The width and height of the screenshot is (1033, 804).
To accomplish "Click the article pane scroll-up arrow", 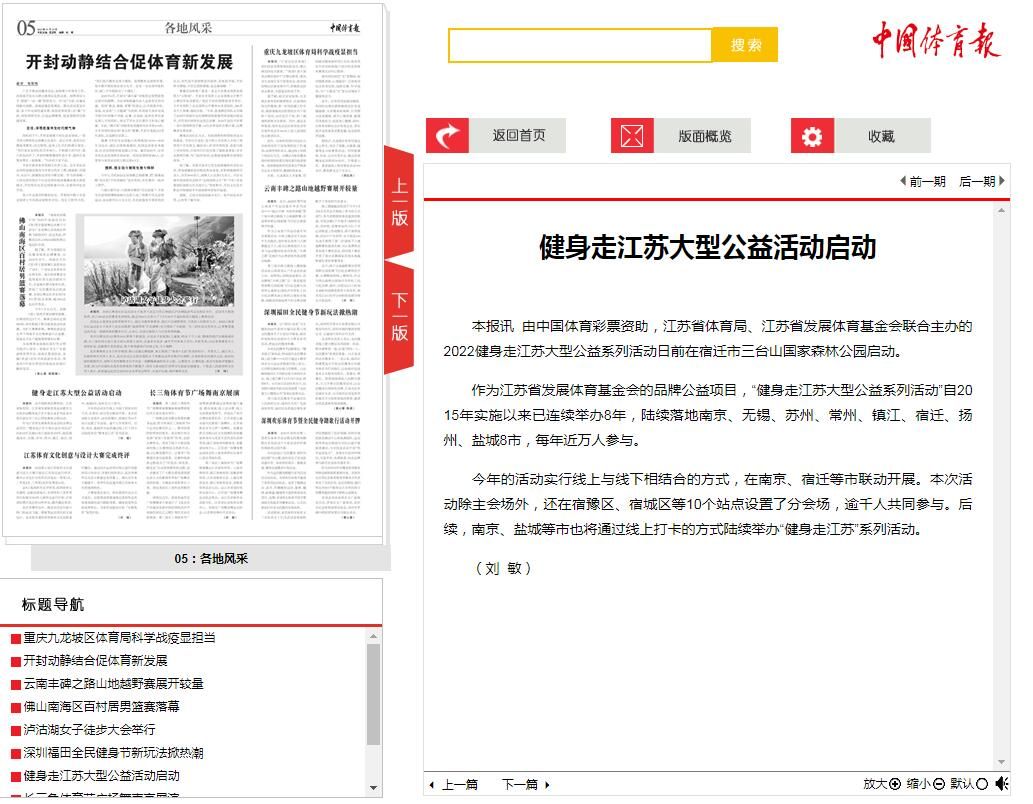I will 1001,210.
